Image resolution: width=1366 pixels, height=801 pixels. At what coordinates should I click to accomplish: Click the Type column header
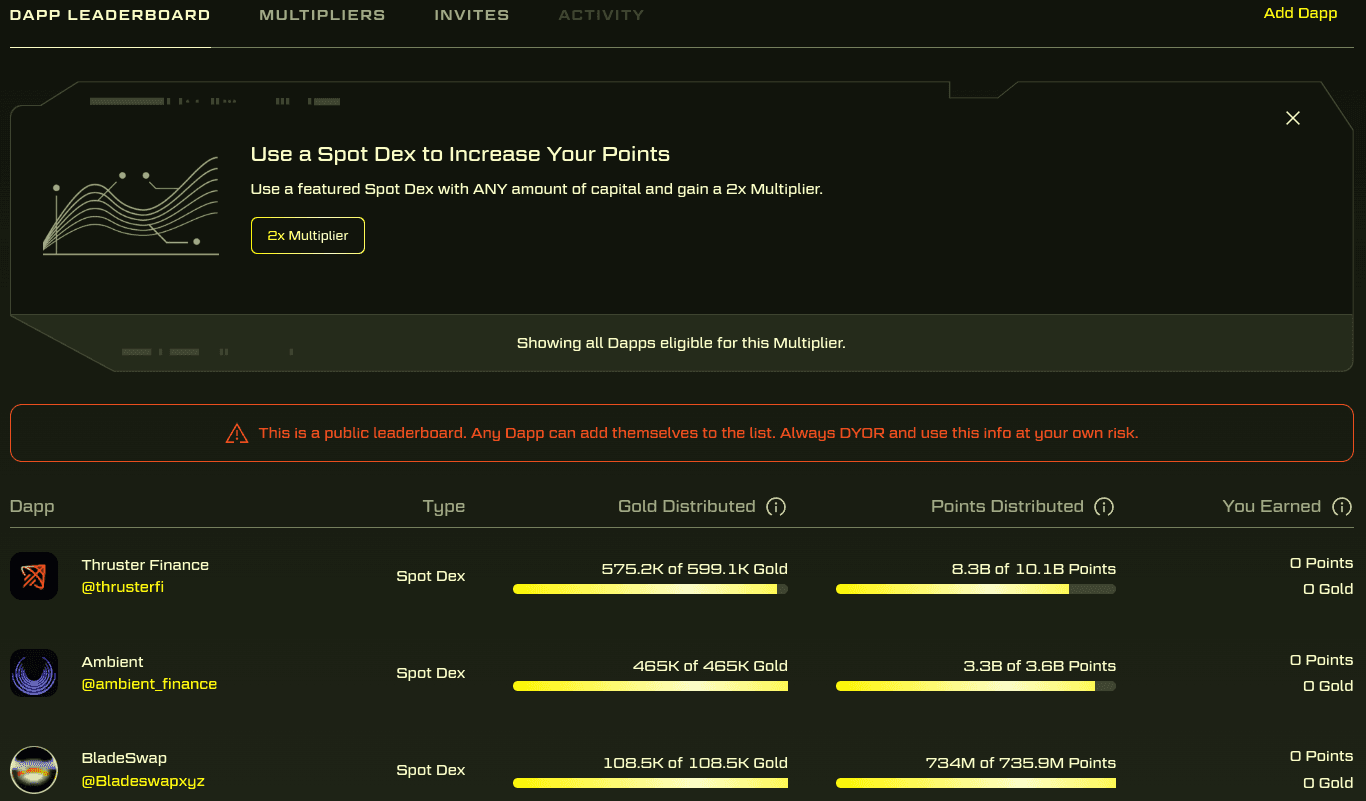pyautogui.click(x=444, y=507)
